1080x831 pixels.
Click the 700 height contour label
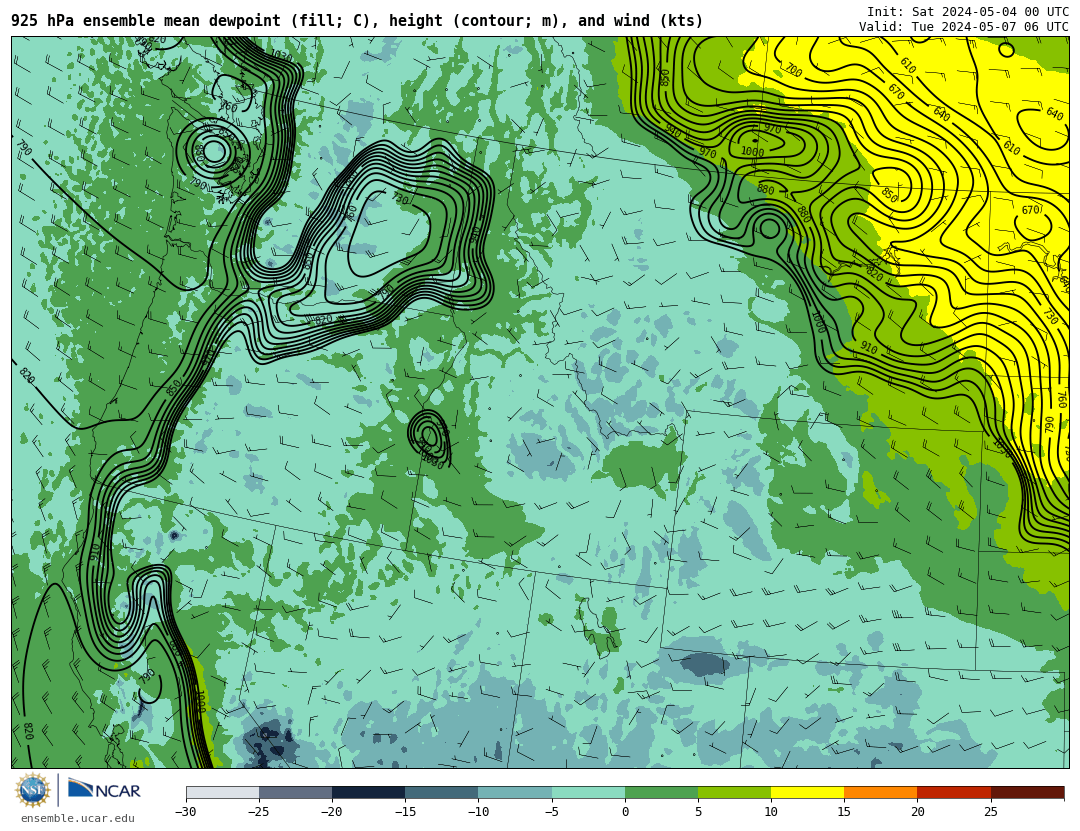[793, 70]
